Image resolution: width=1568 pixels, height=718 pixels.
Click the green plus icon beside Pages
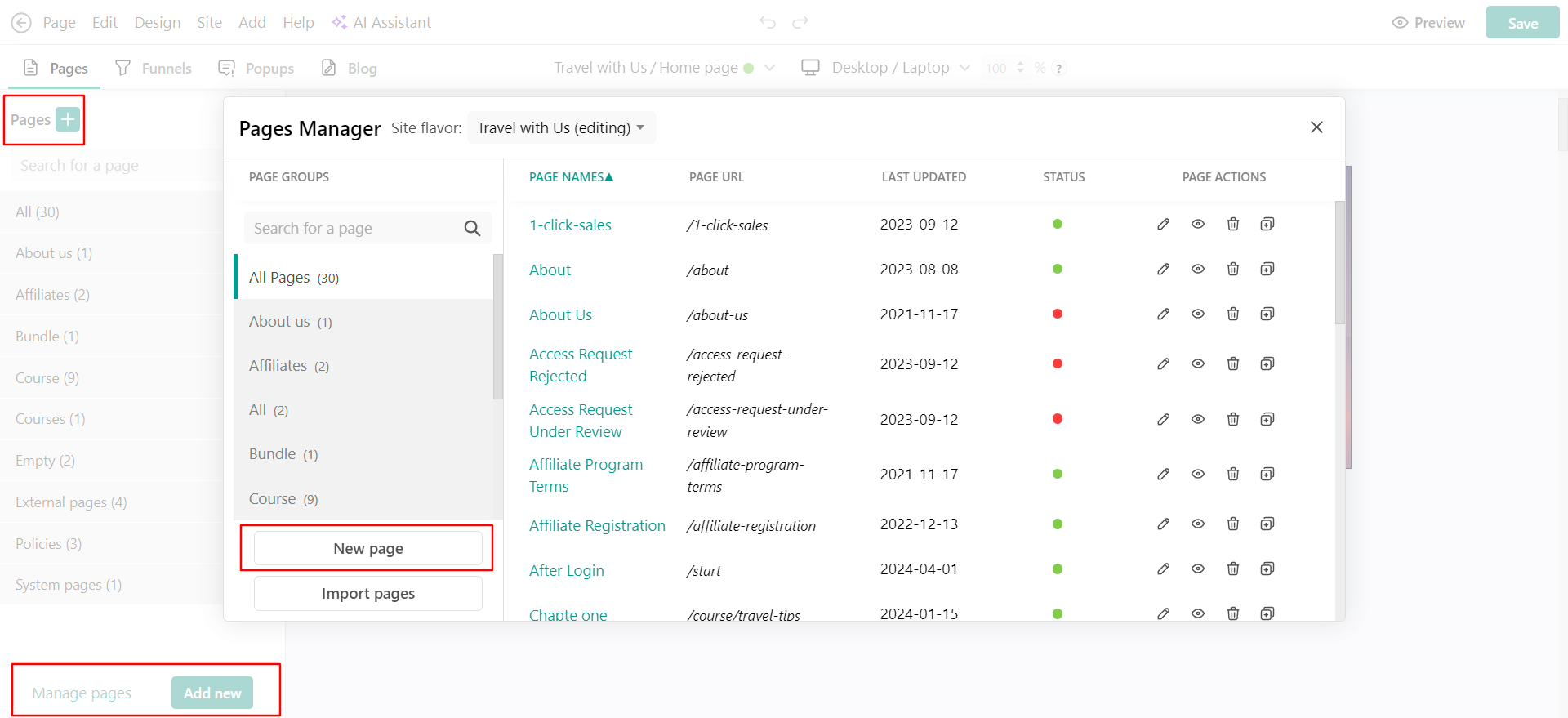point(68,120)
